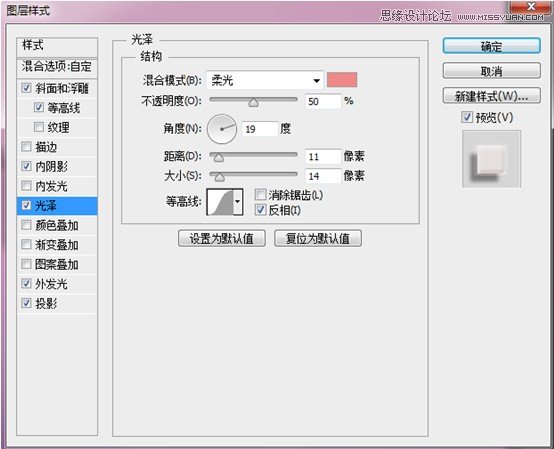Toggle the 斜面和浮雕 checkbox
Viewport: 554px width, 449px height.
(x=26, y=88)
